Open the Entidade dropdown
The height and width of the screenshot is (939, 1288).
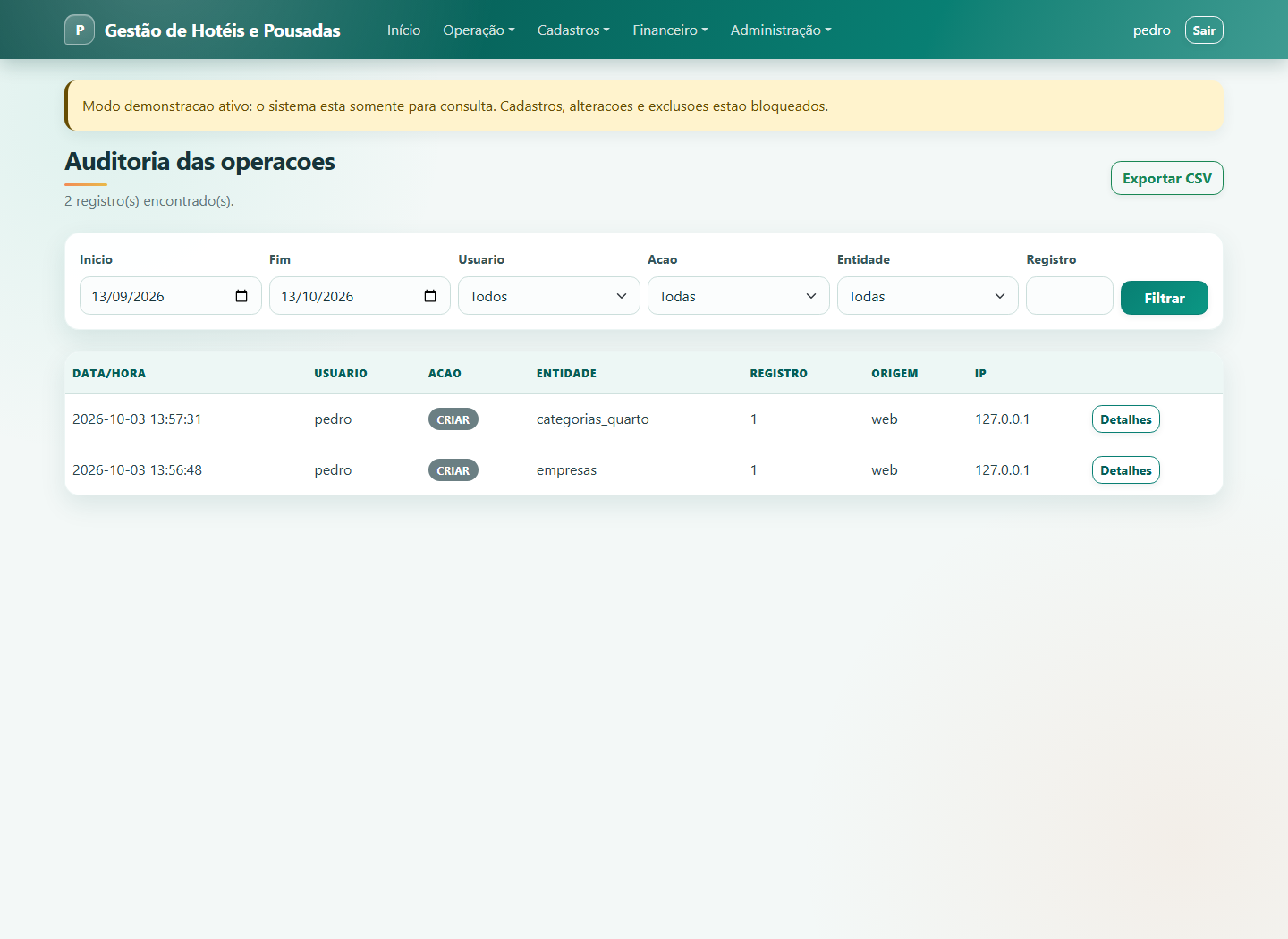(928, 296)
